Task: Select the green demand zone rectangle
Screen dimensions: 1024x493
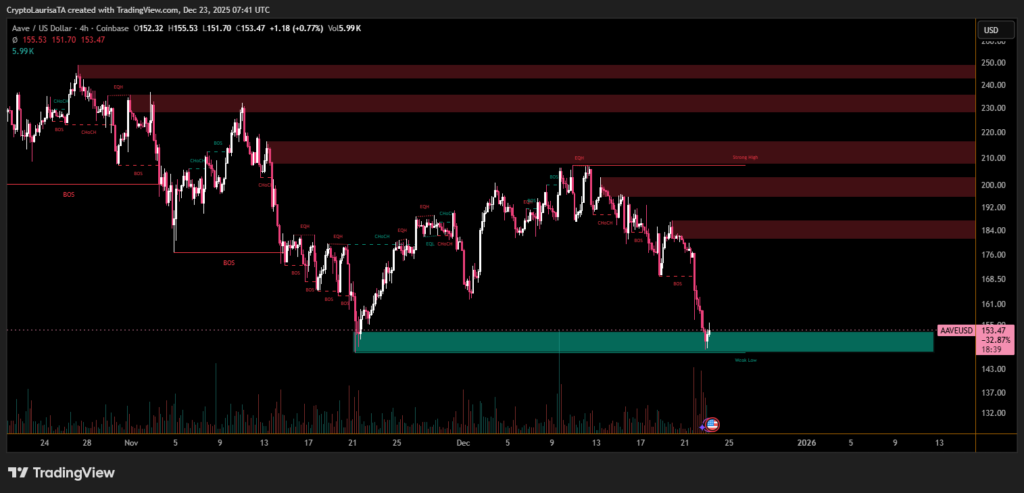Action: (640, 342)
